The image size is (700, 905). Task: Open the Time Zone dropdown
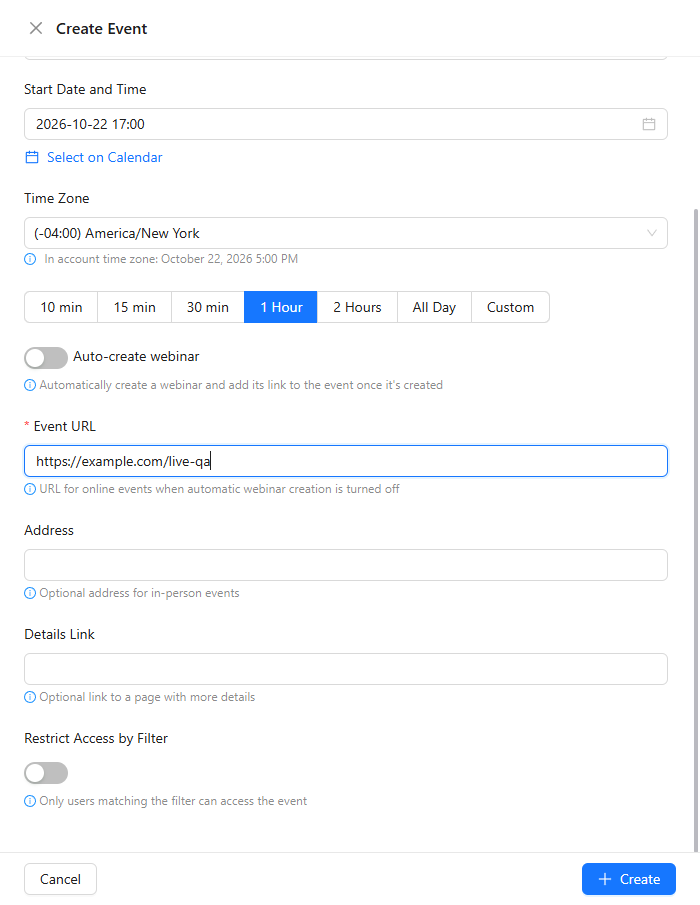pyautogui.click(x=346, y=233)
